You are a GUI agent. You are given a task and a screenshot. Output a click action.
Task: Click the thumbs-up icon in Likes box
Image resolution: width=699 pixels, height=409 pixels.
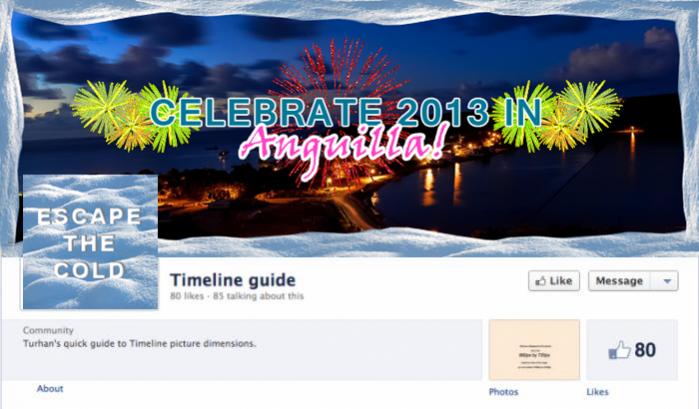pyautogui.click(x=620, y=350)
